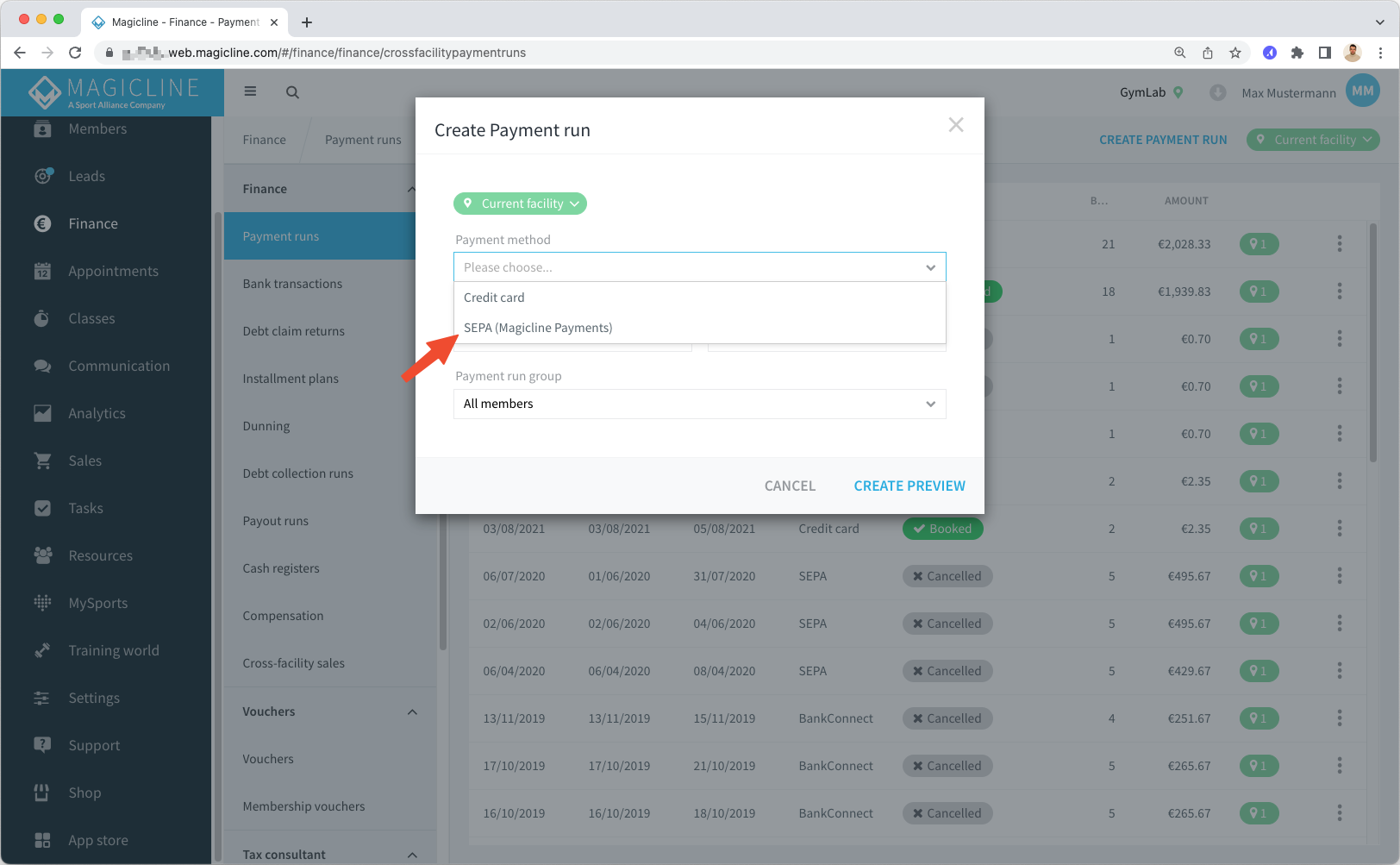Open Debt claim returns submenu item

point(293,331)
